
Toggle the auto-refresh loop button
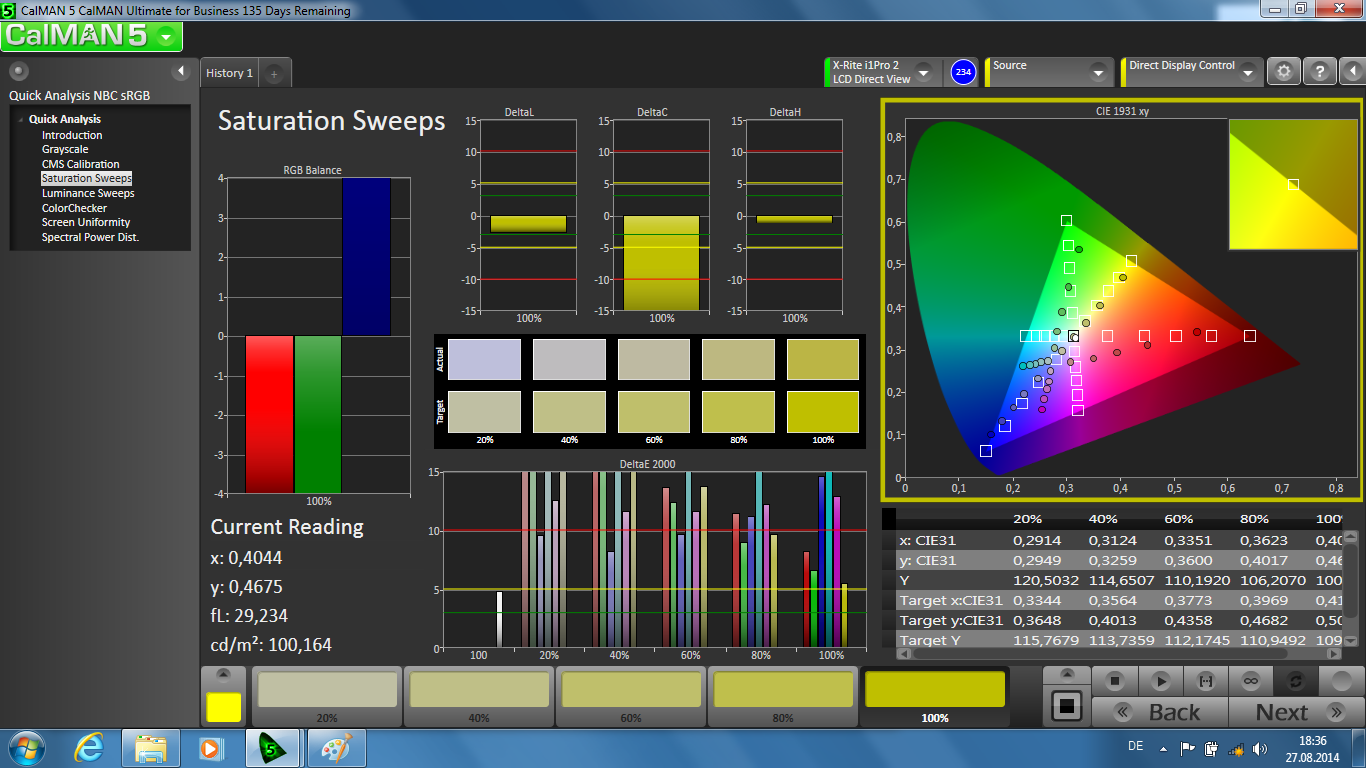tap(1295, 681)
